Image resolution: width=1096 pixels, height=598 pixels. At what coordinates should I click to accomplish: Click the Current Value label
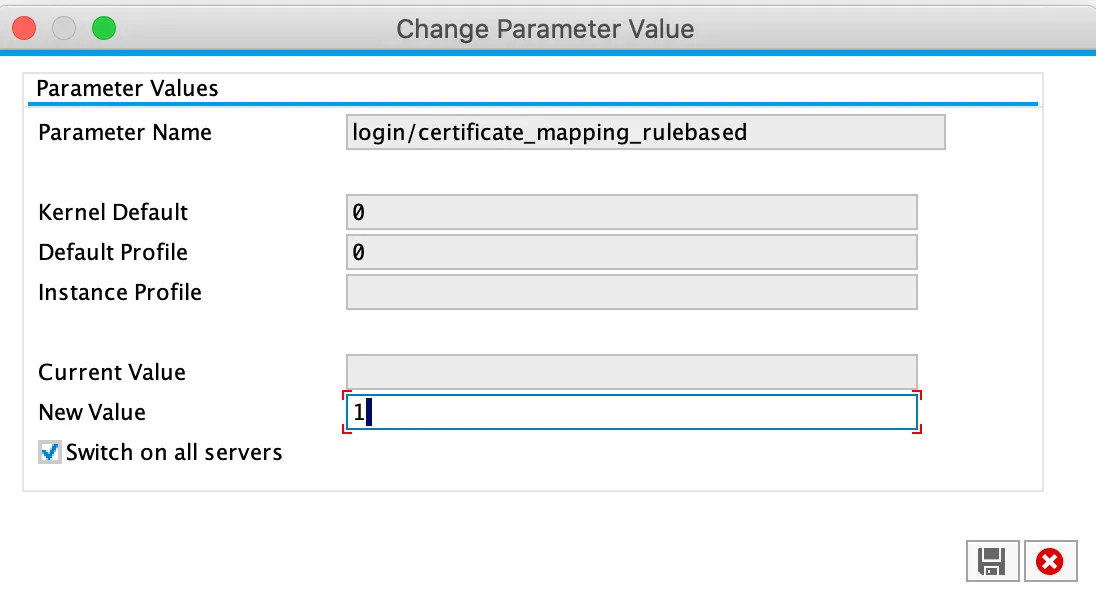[x=112, y=373]
